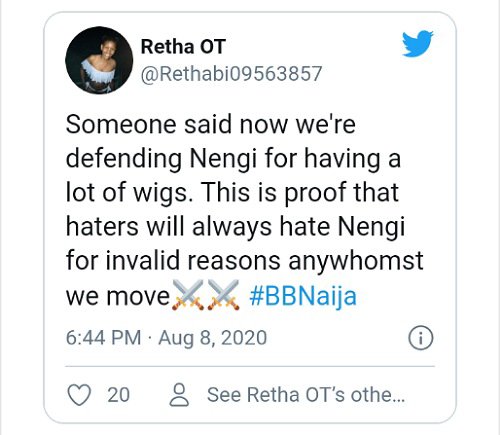The width and height of the screenshot is (500, 435).
Task: Click the first crossed swords emoji
Action: (188, 295)
